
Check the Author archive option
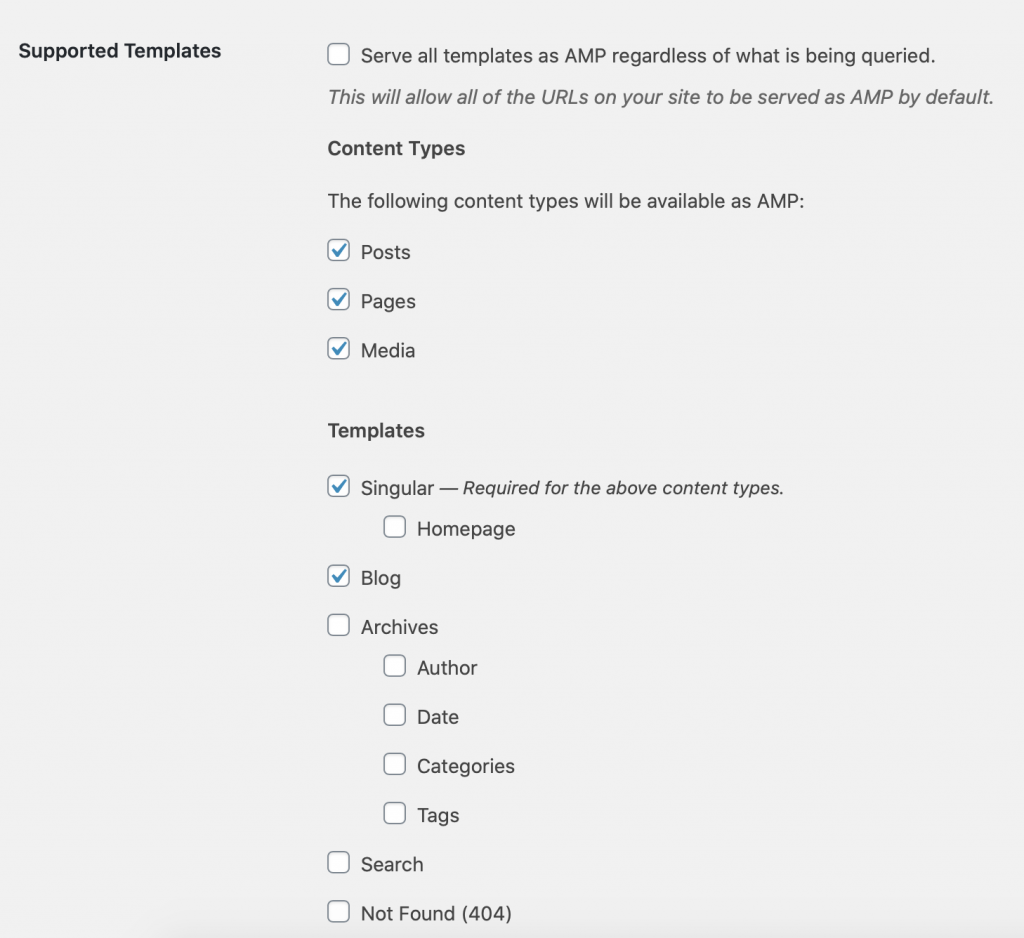(x=395, y=665)
